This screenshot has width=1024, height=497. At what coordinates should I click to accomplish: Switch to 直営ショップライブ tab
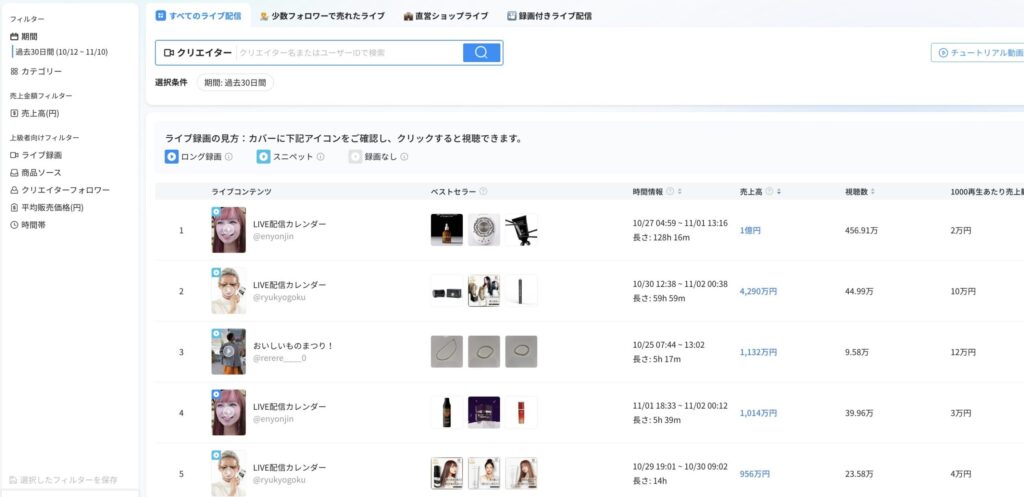(x=446, y=16)
